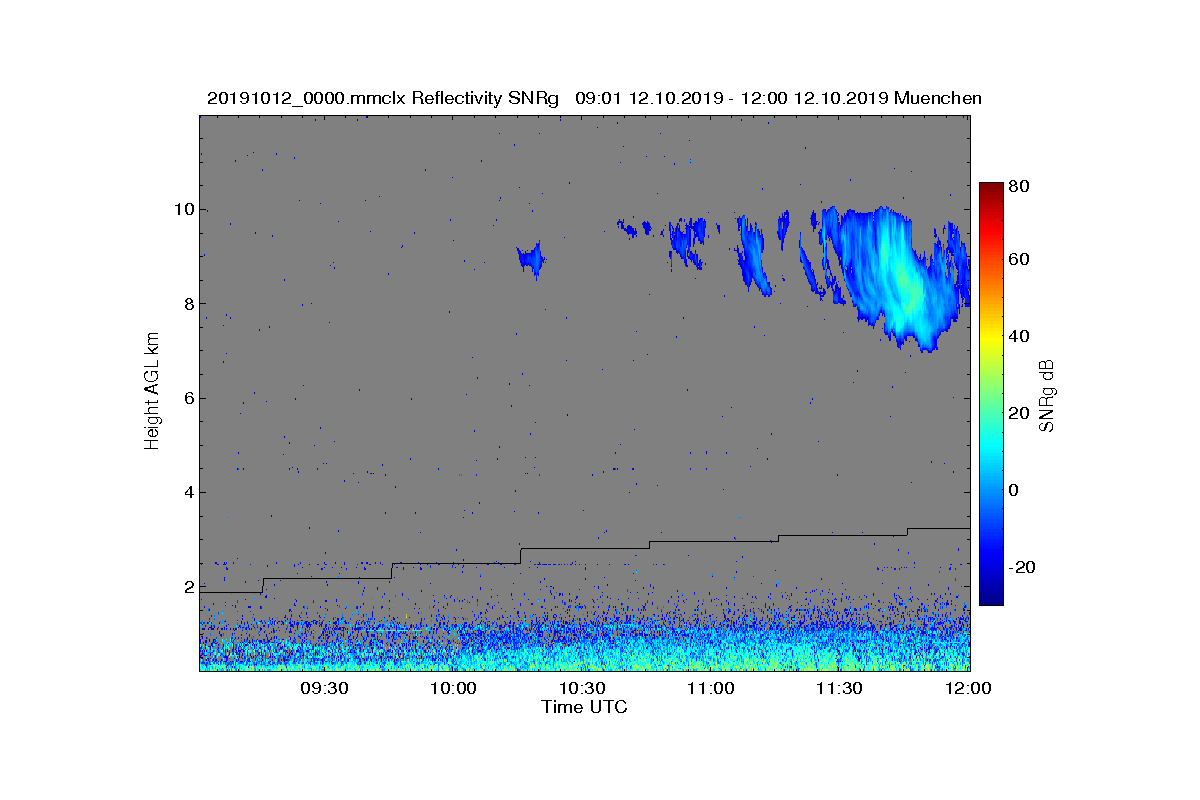Image resolution: width=1200 pixels, height=800 pixels.
Task: Click the 10:00 time tick label
Action: pos(453,688)
